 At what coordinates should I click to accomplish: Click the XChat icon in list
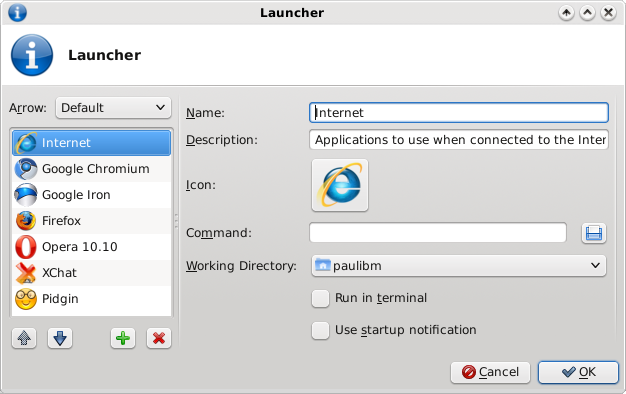click(x=26, y=273)
